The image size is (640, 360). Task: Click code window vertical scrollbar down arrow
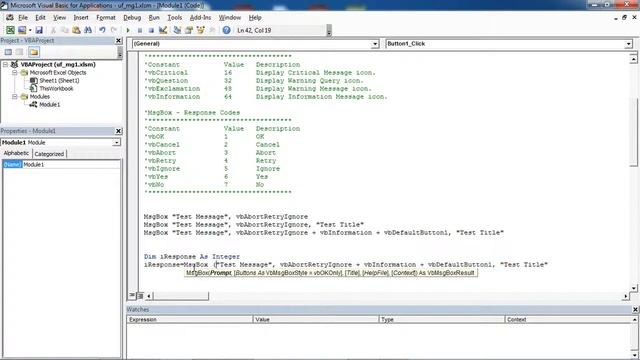[x=633, y=288]
